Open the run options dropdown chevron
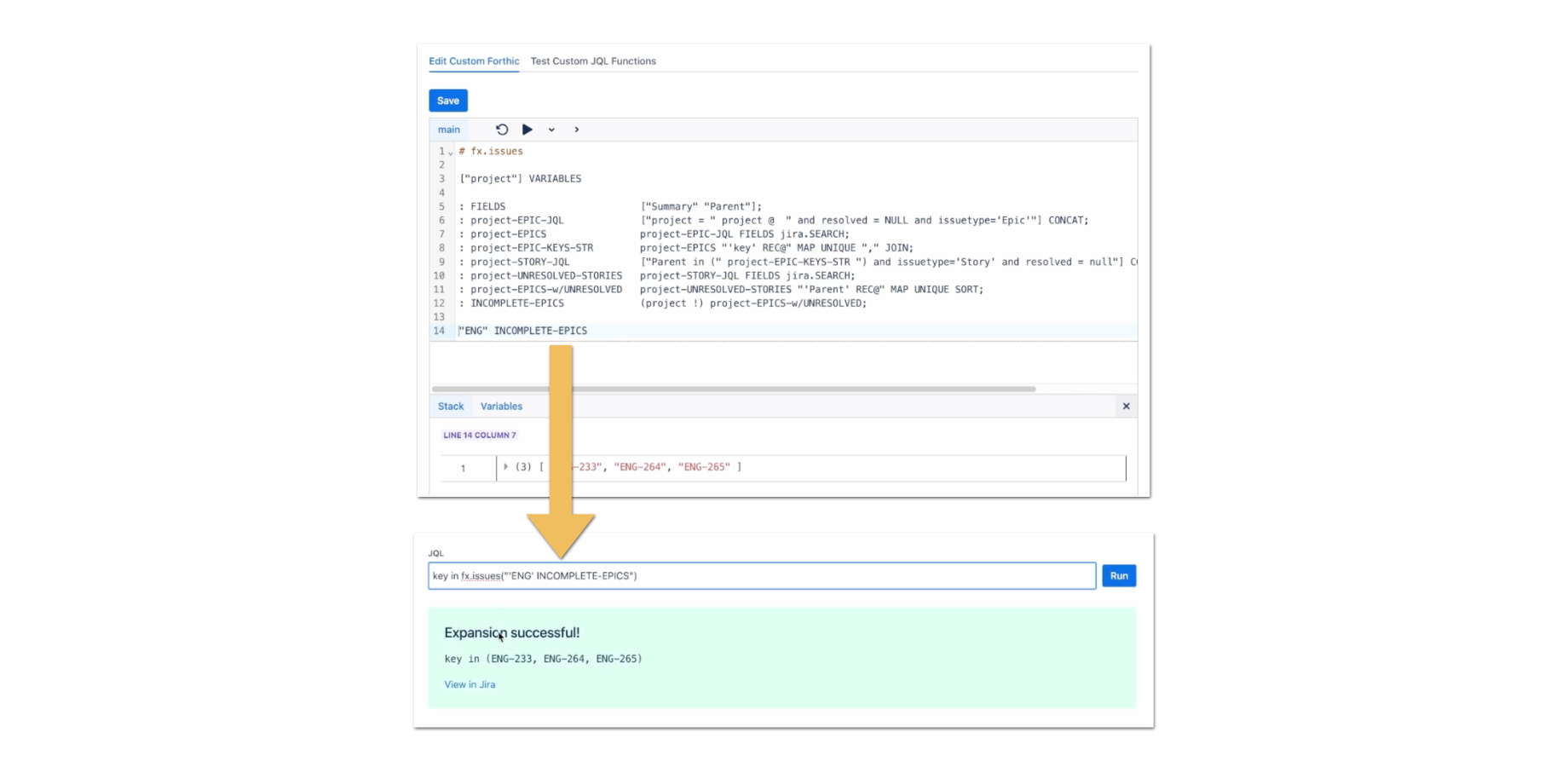1568x767 pixels. click(x=551, y=130)
